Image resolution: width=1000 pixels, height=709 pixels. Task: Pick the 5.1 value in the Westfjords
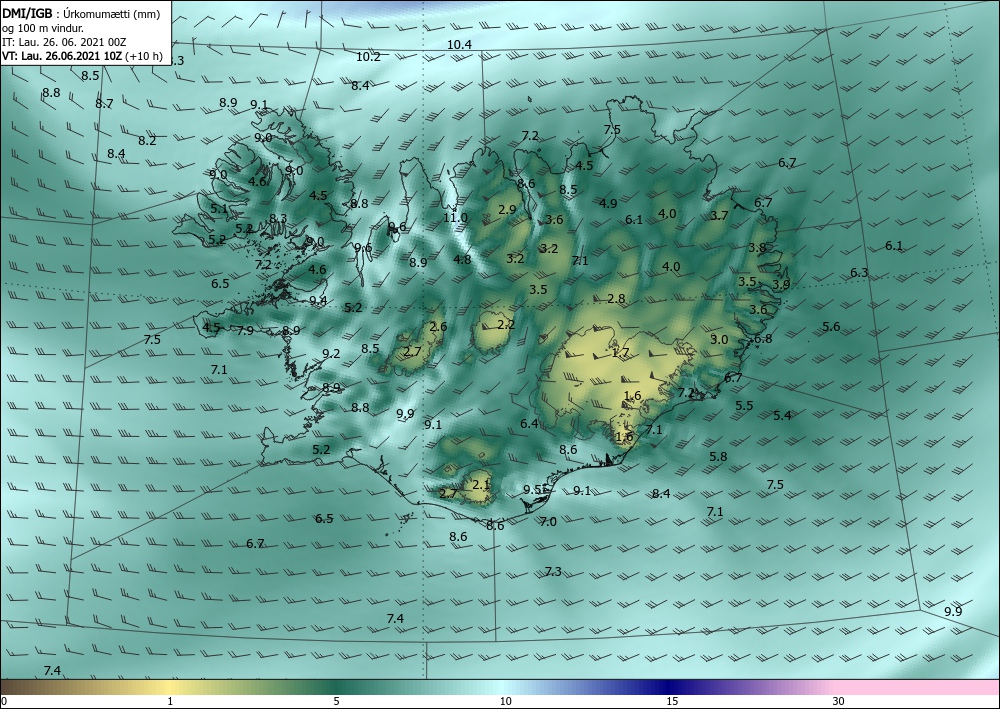[x=219, y=208]
